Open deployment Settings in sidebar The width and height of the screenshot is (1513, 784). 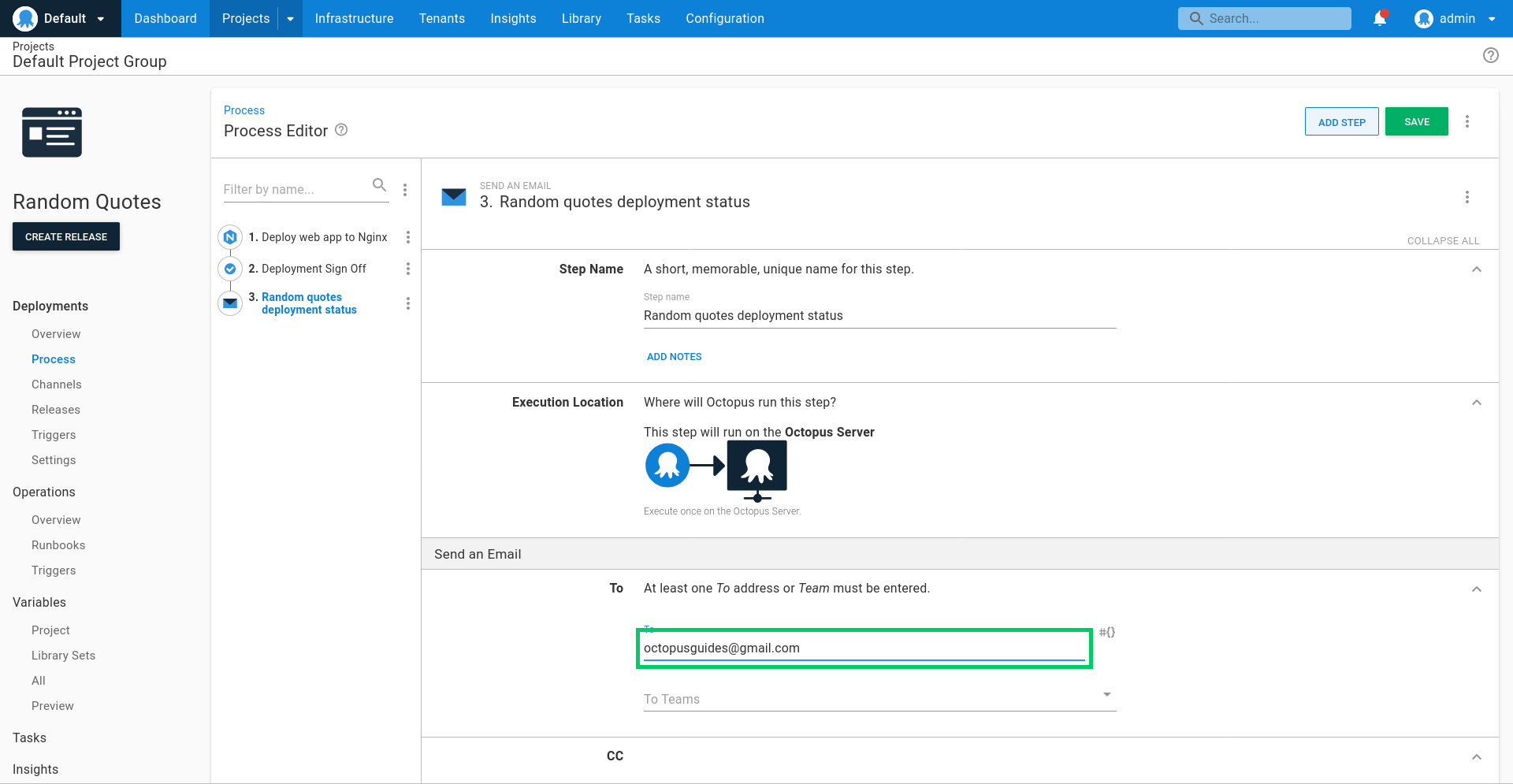click(x=54, y=460)
